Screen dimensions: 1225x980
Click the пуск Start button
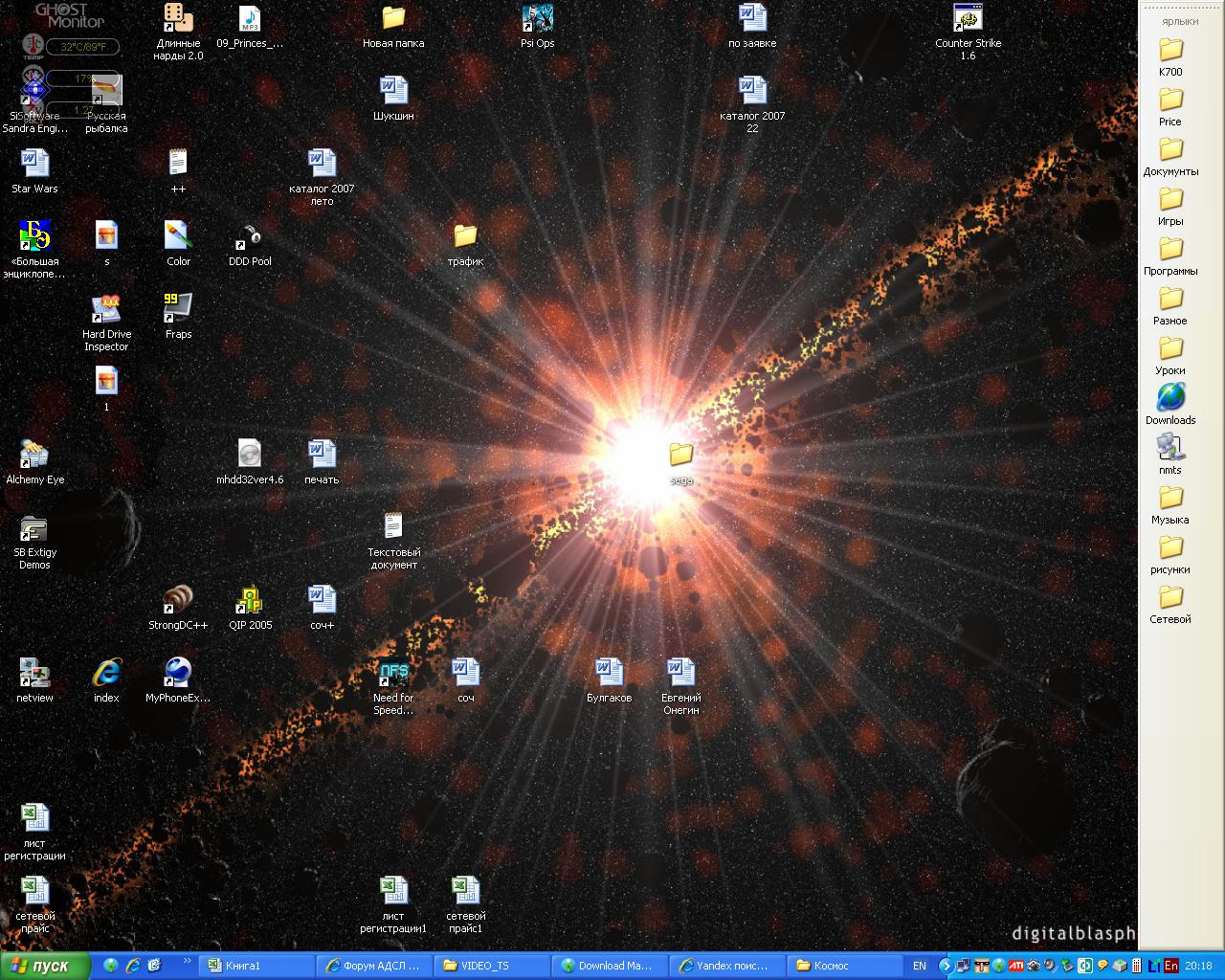[45, 966]
